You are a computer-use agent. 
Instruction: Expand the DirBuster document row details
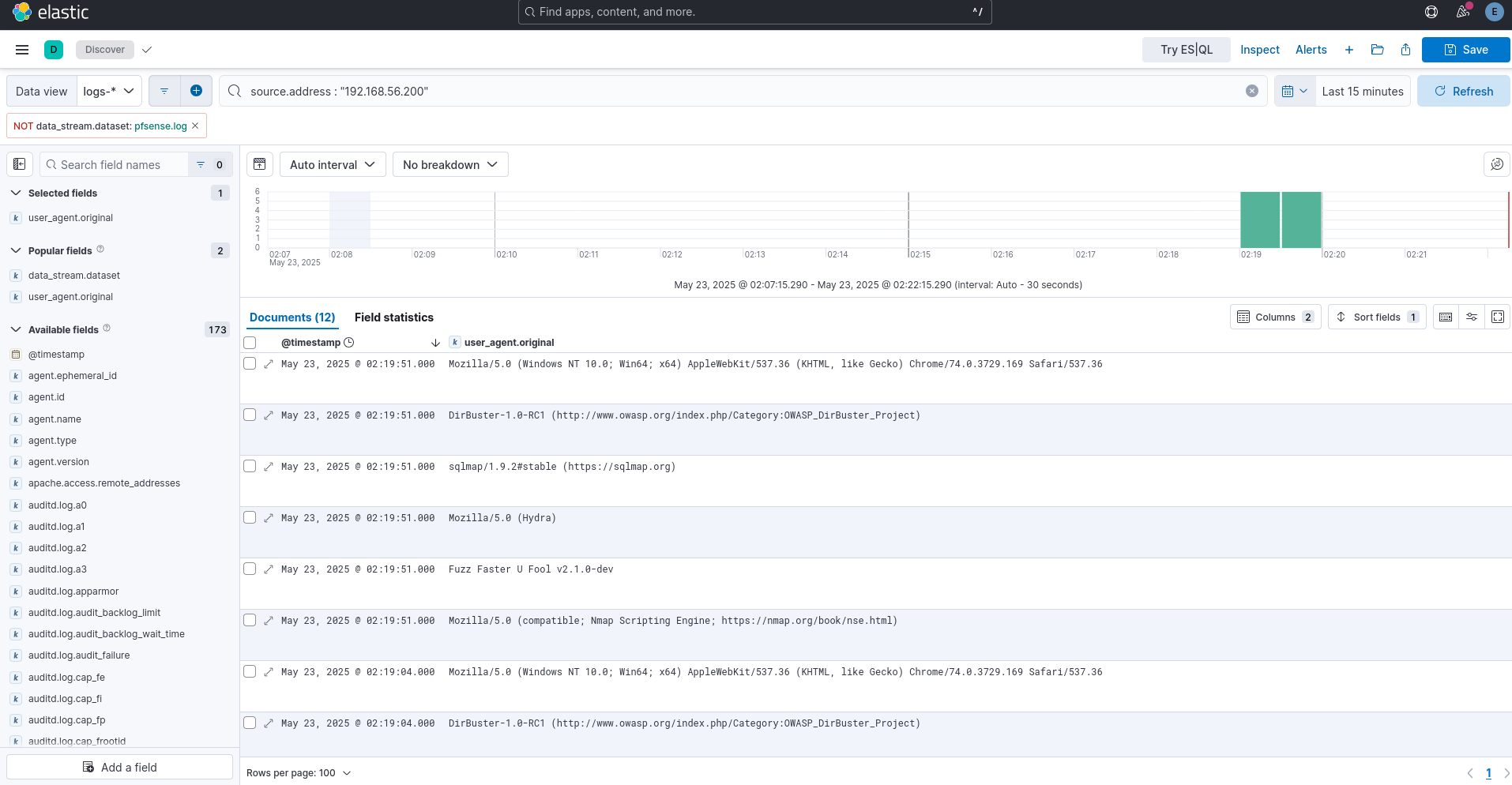(x=269, y=415)
